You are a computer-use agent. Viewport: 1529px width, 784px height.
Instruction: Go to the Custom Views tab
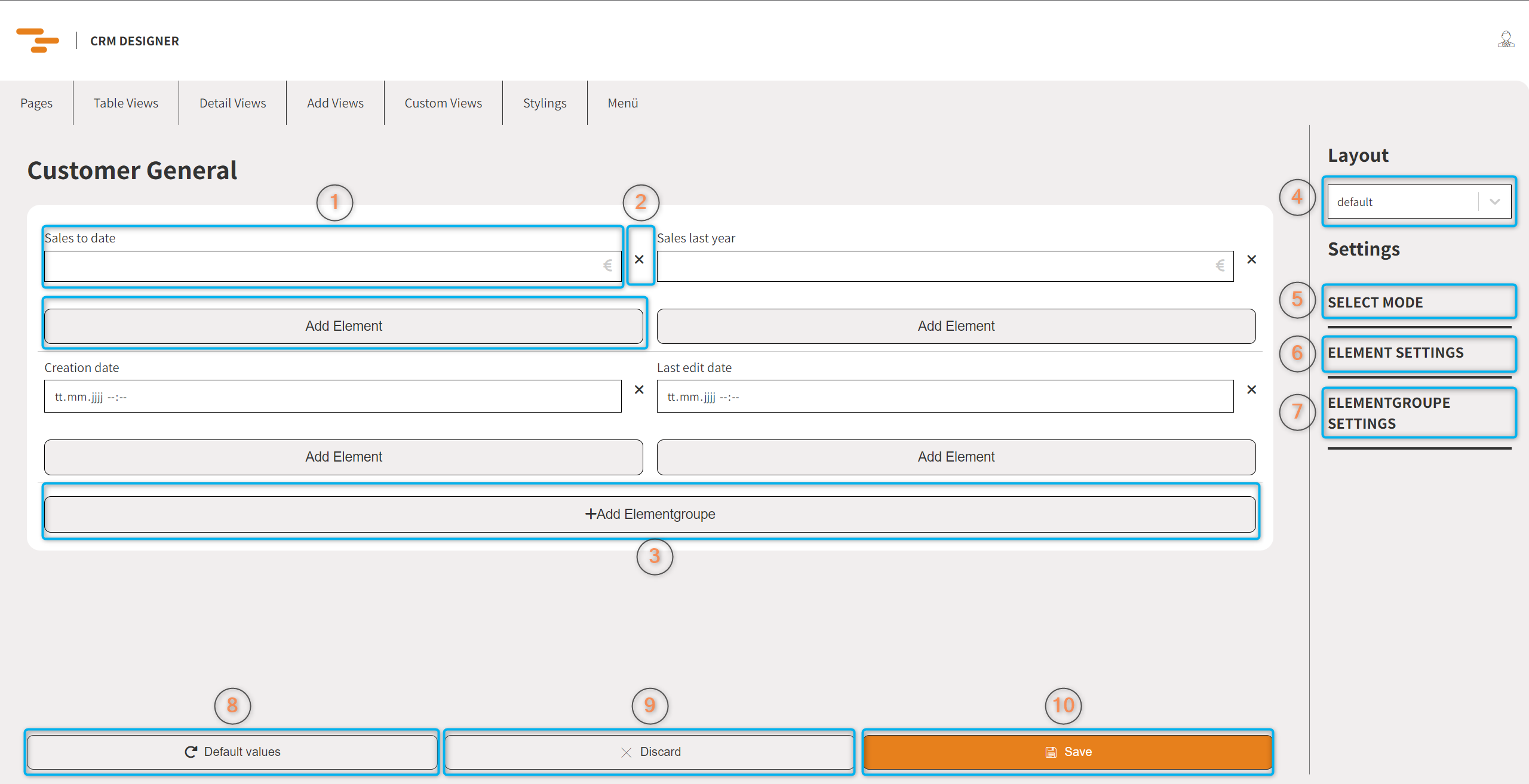pyautogui.click(x=443, y=103)
